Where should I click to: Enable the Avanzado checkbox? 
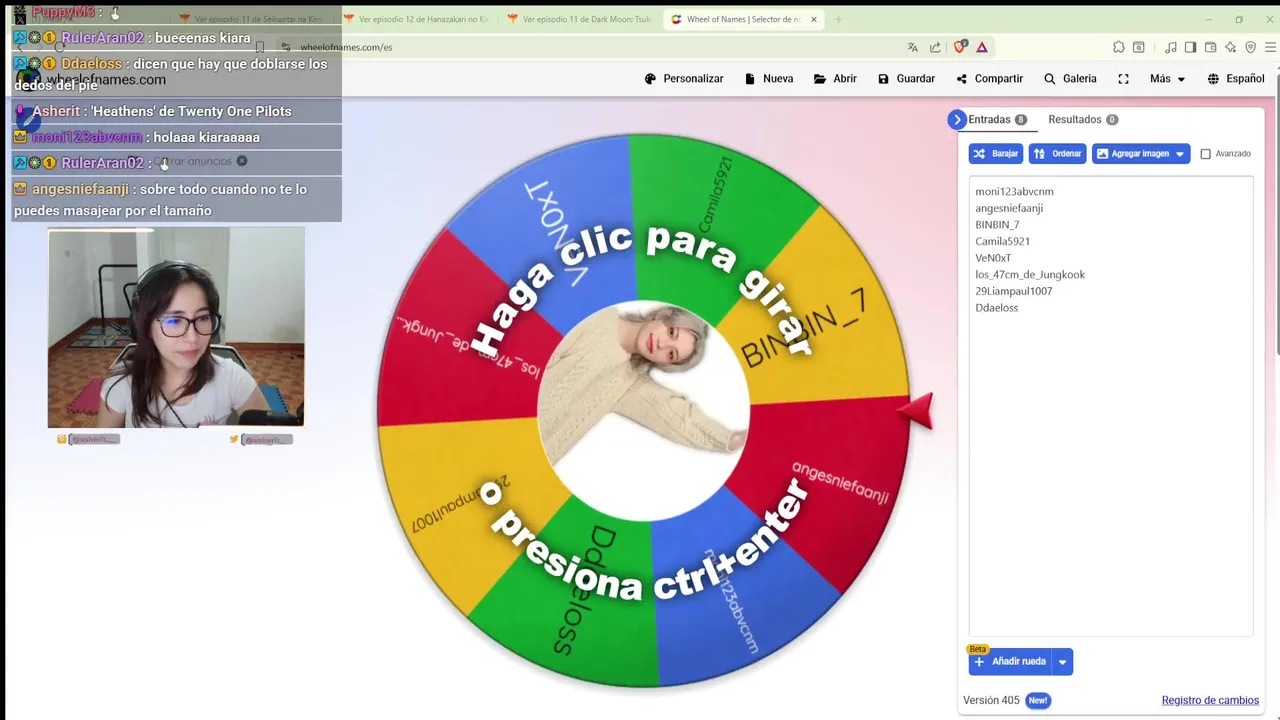pyautogui.click(x=1205, y=154)
